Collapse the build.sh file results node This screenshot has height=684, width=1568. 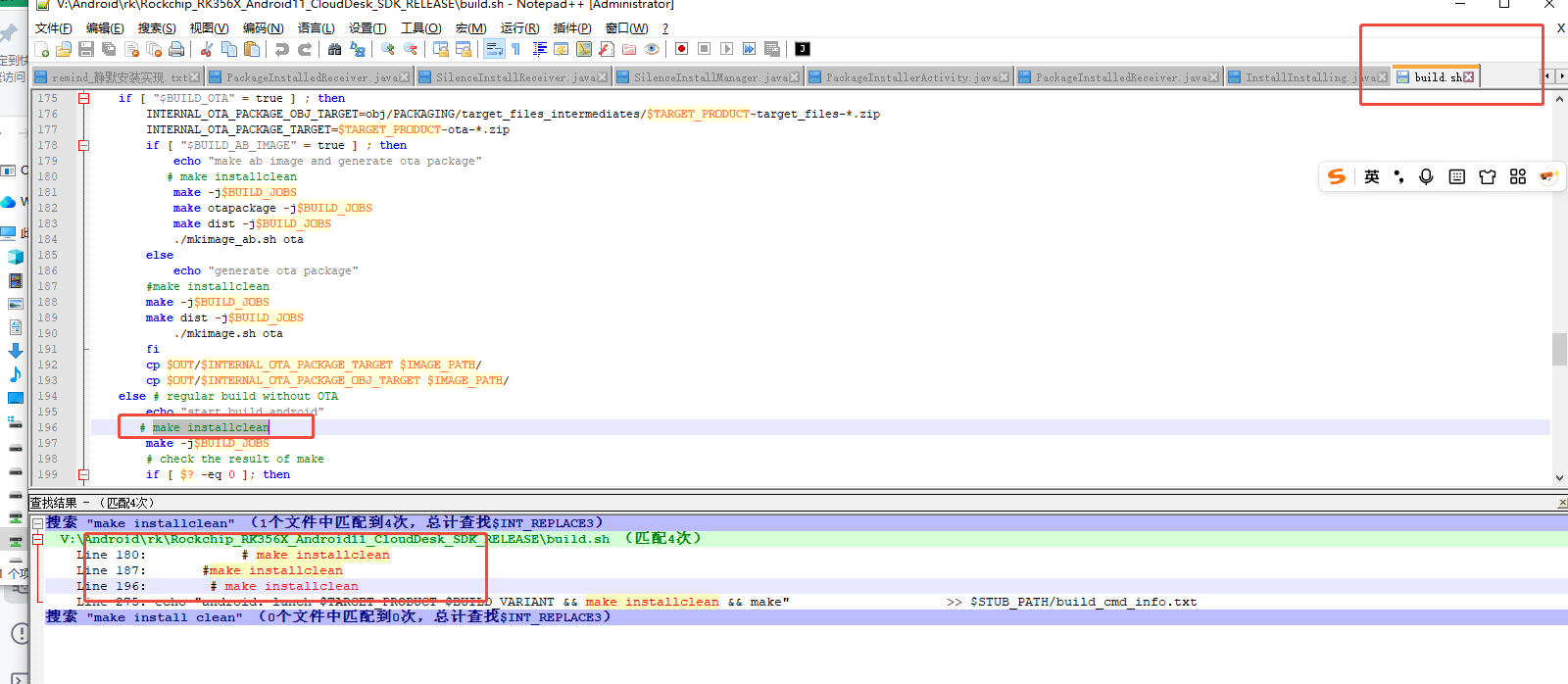[37, 539]
